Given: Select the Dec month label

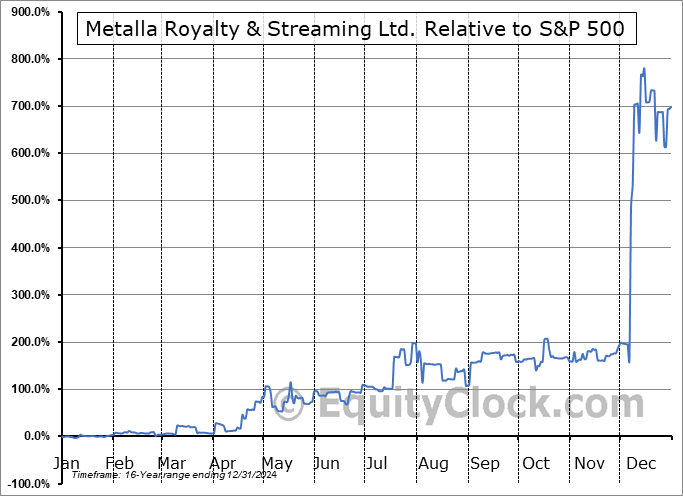Looking at the screenshot, I should 641,463.
